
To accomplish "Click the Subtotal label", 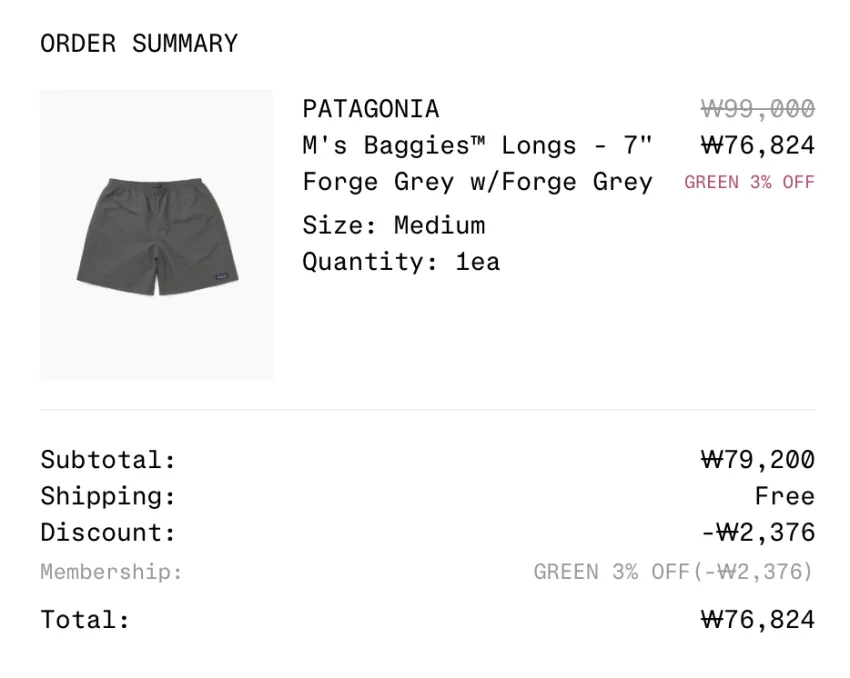I will click(x=108, y=460).
